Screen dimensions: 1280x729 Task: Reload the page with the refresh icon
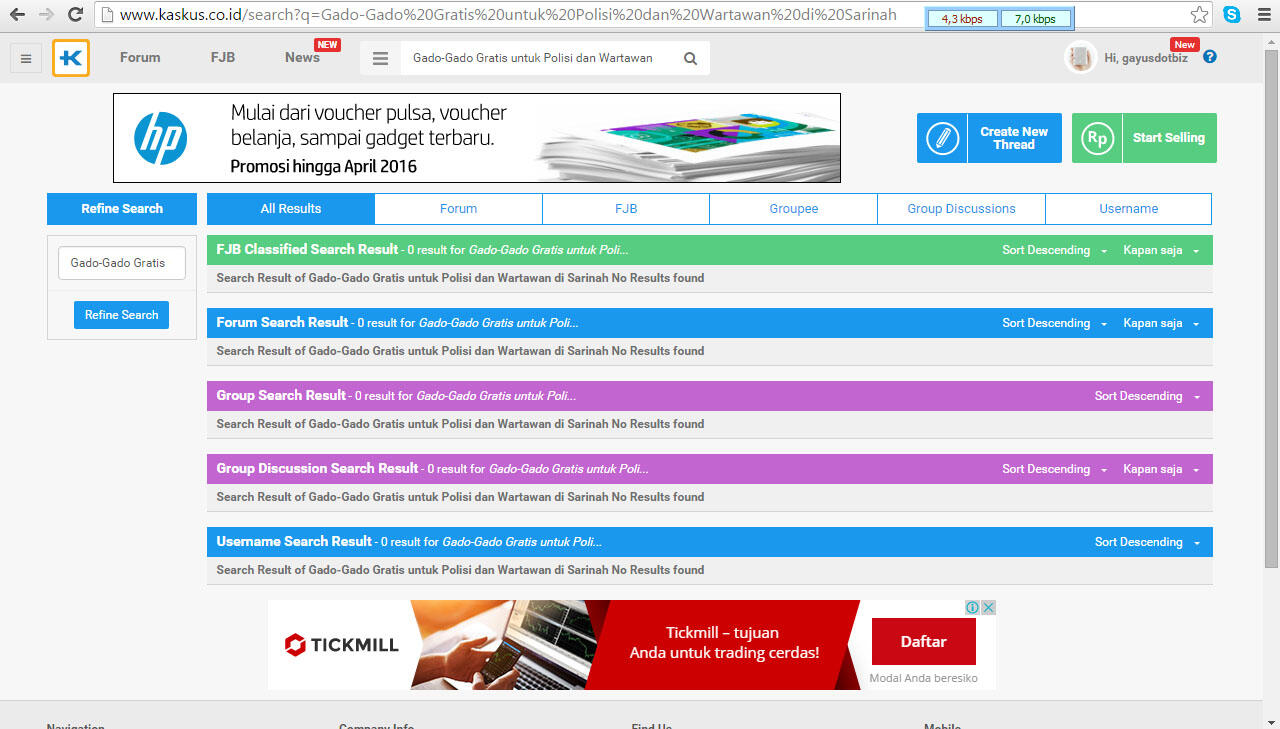pos(75,15)
